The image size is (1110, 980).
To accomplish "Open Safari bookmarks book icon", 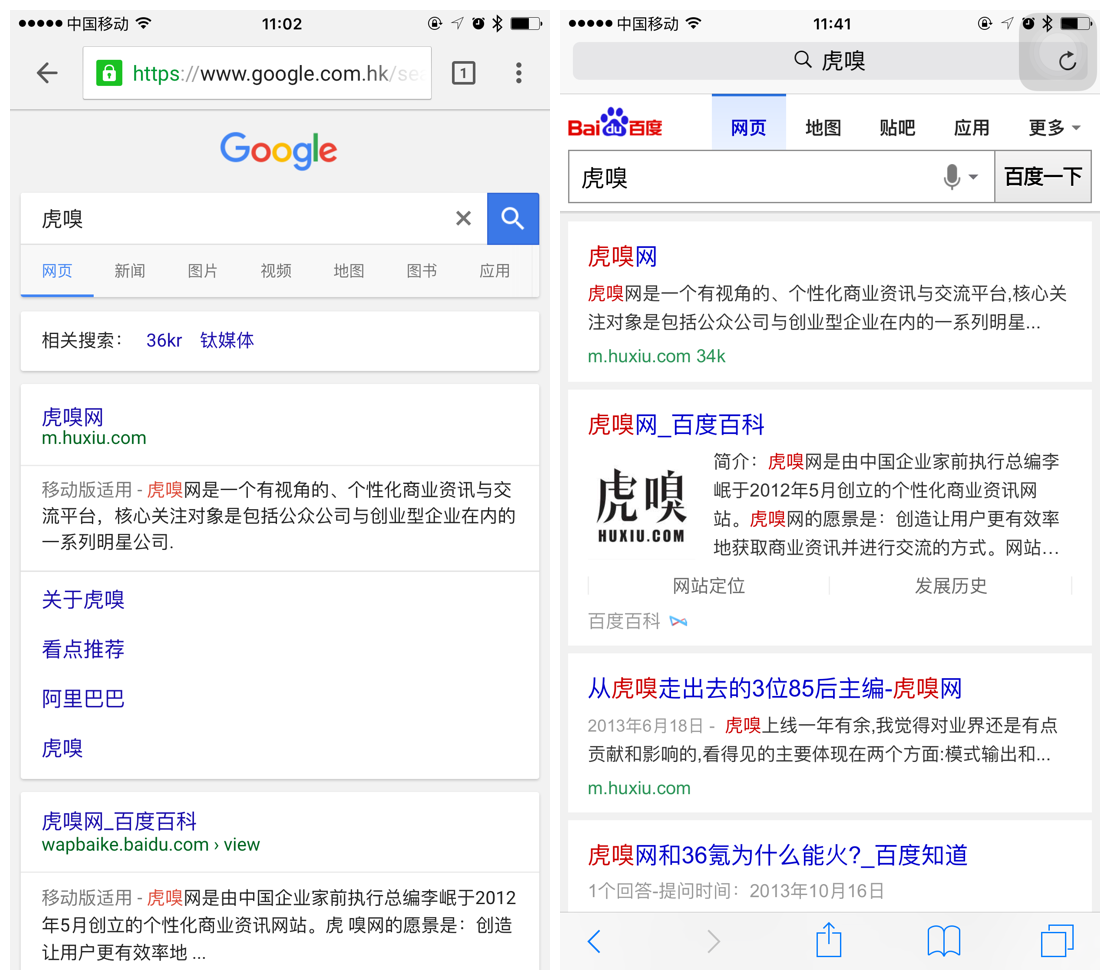I will pos(943,940).
